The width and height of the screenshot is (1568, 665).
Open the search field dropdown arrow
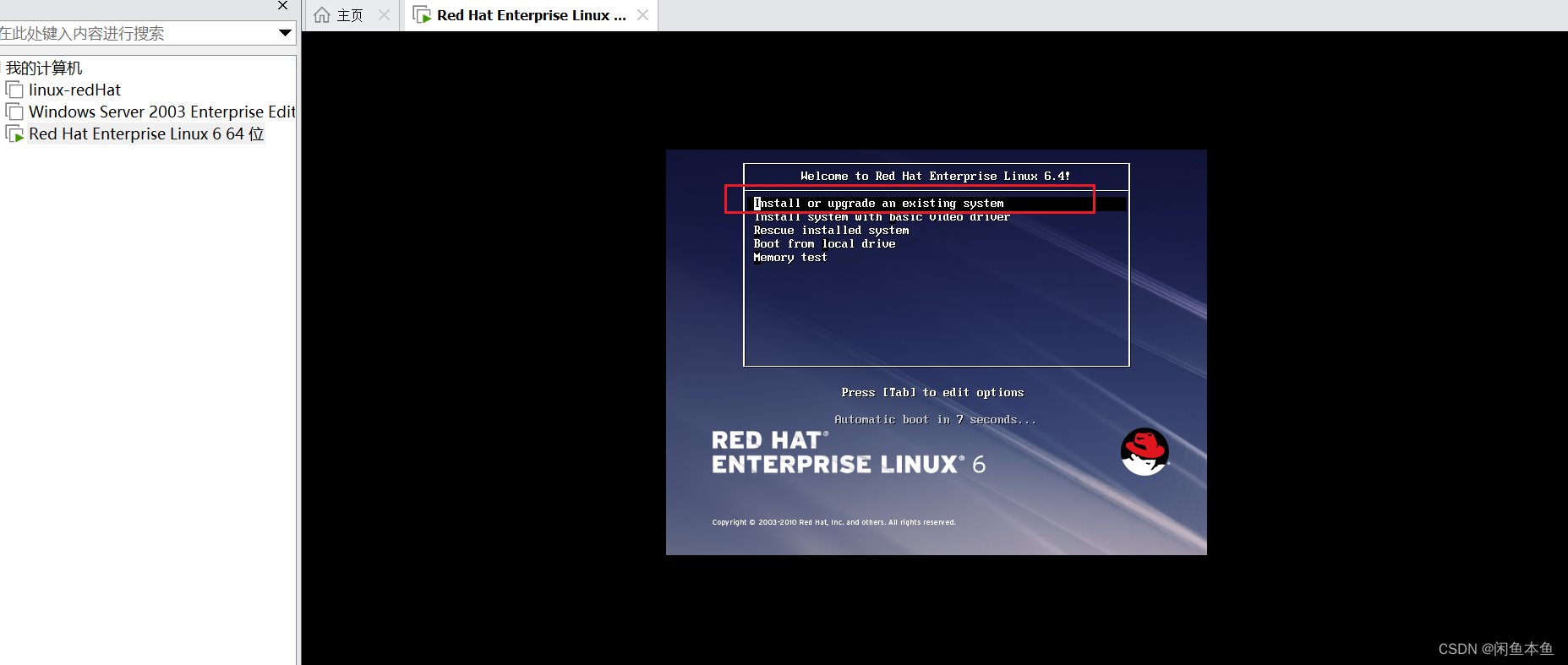pyautogui.click(x=286, y=33)
